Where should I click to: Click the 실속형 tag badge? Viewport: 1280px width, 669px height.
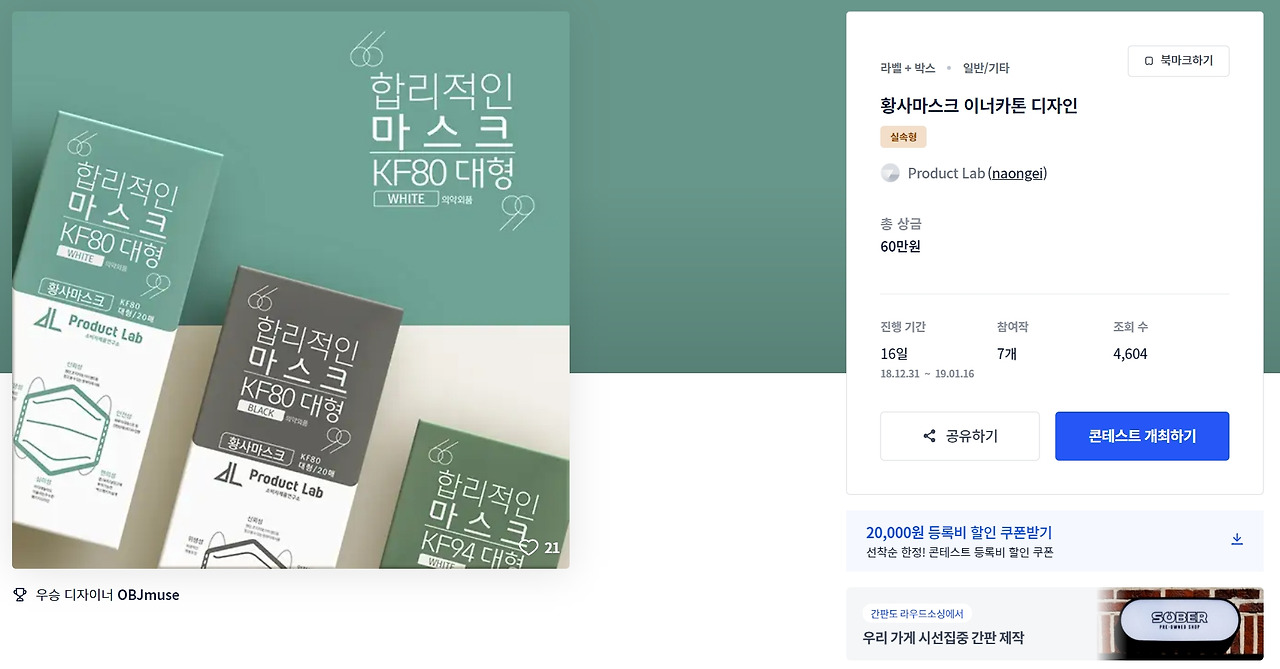point(903,137)
